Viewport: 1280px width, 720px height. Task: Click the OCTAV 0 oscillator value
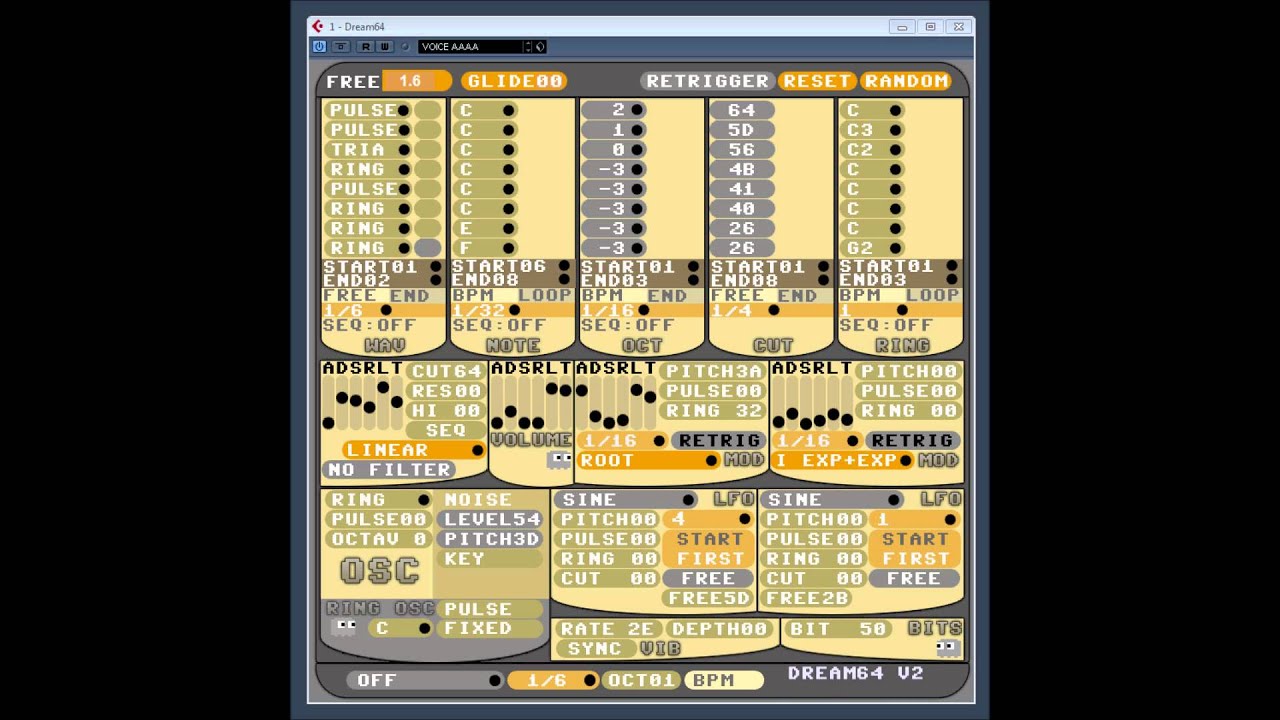(378, 538)
